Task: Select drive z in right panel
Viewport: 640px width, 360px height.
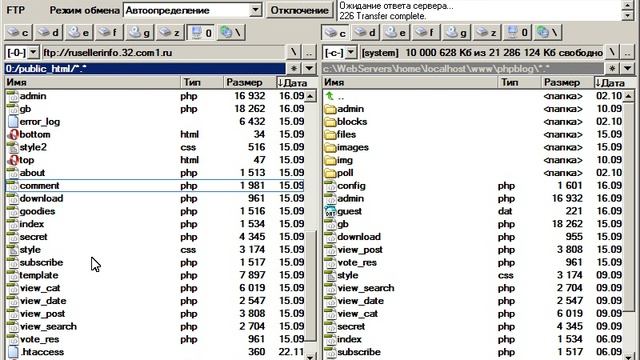Action: 487,33
